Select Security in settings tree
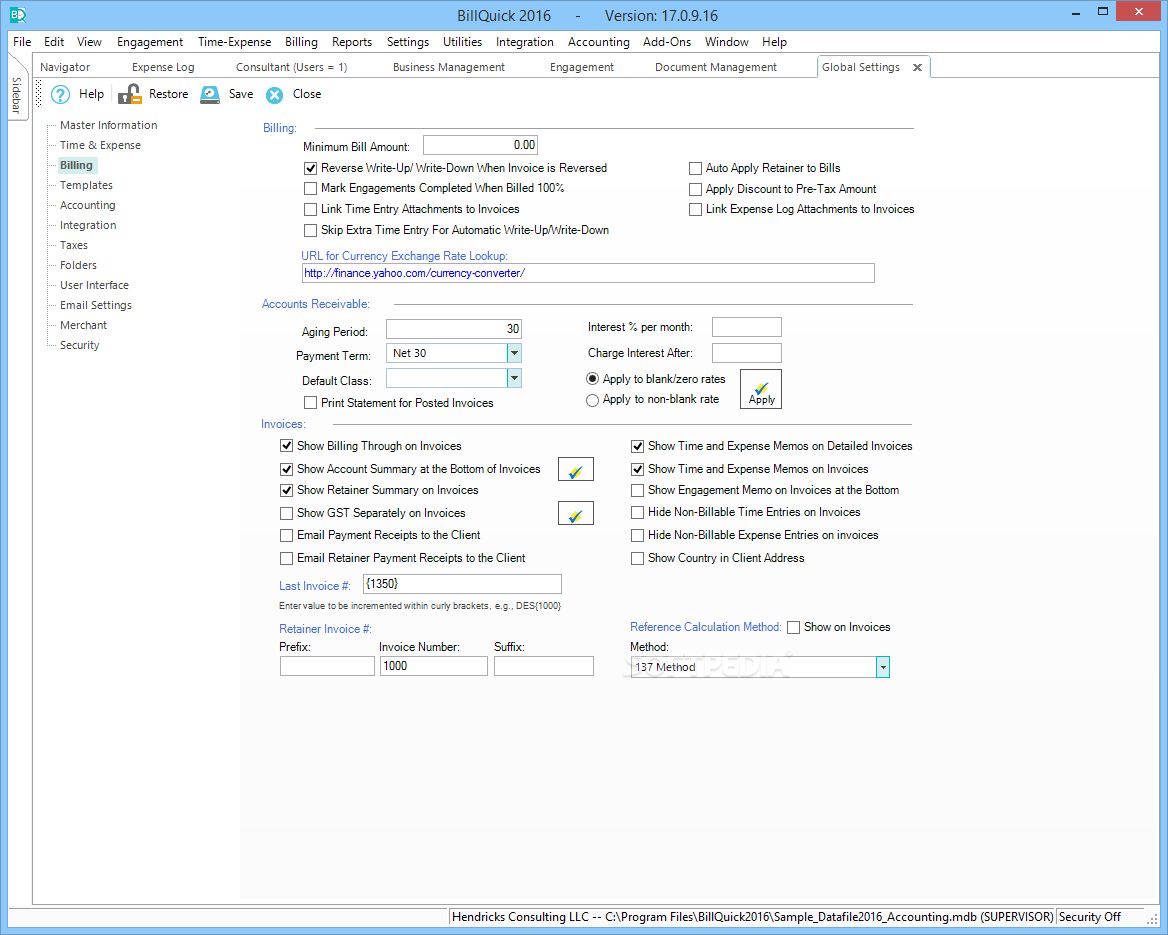 80,345
